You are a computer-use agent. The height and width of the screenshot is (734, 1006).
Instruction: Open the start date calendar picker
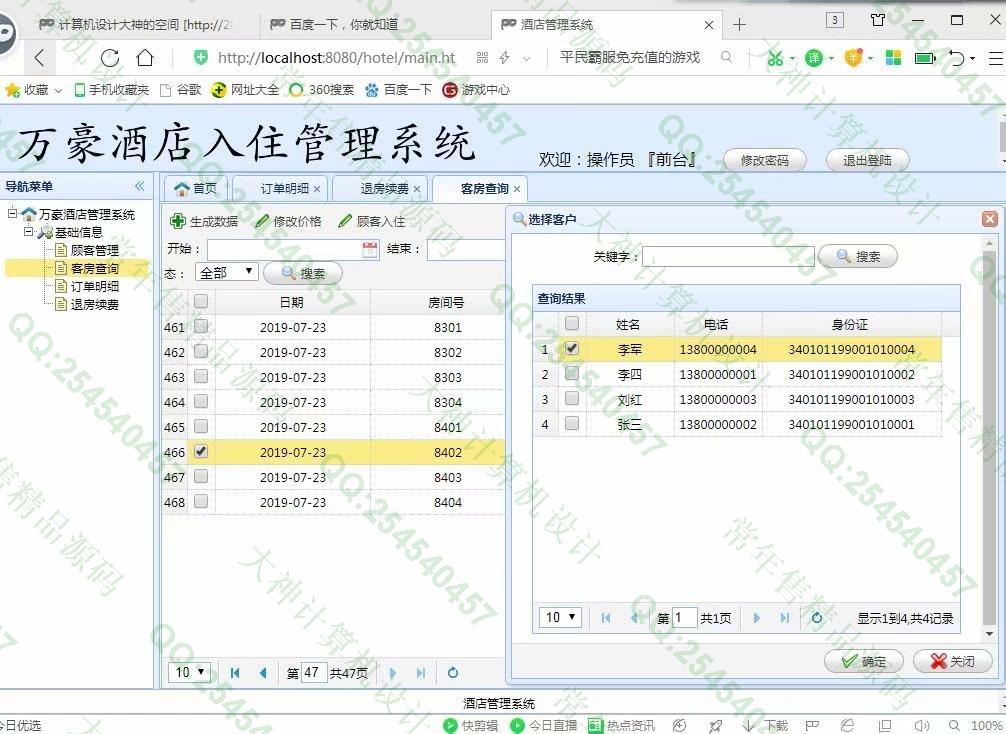coord(370,249)
